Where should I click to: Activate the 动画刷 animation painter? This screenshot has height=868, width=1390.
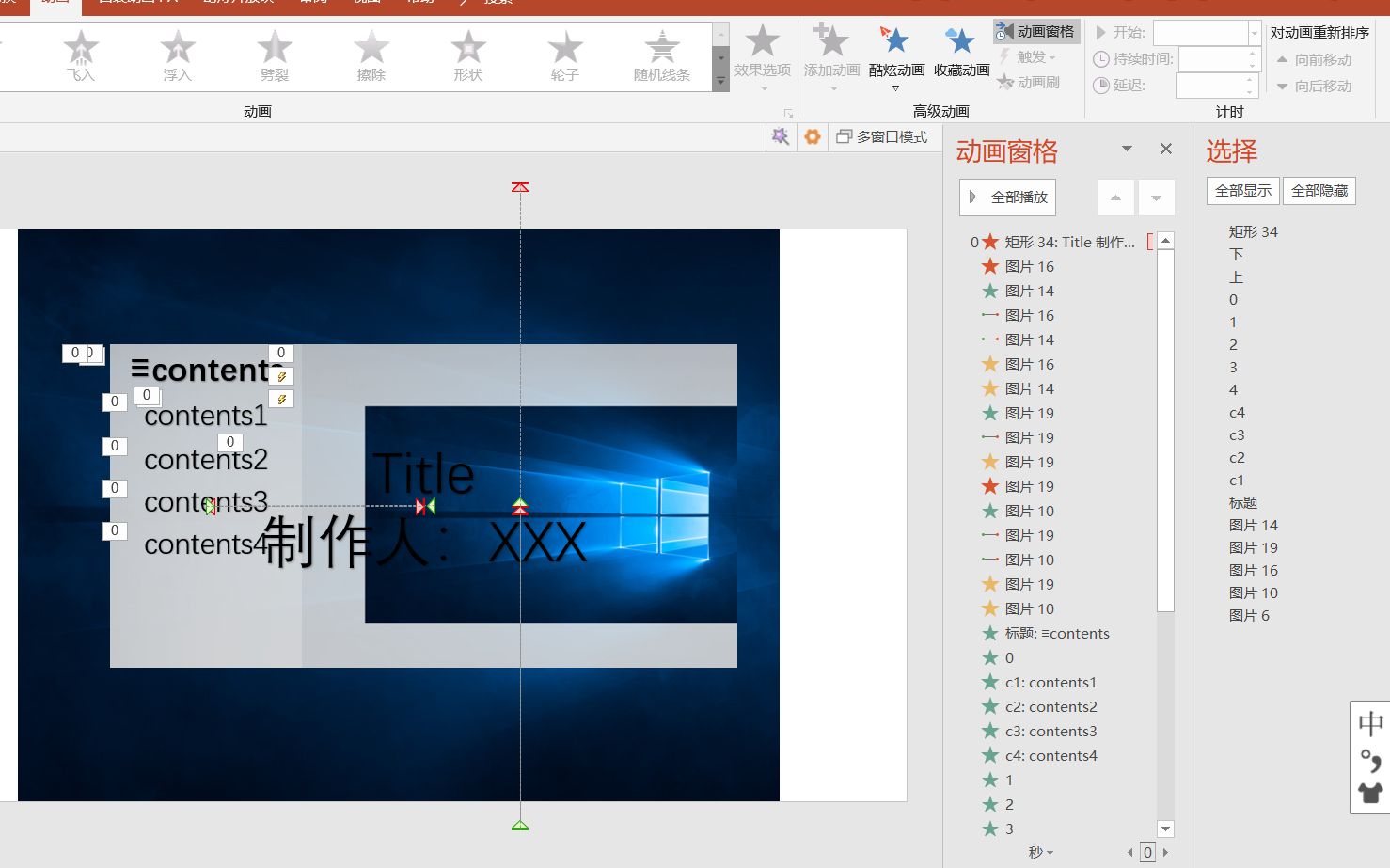1035,82
